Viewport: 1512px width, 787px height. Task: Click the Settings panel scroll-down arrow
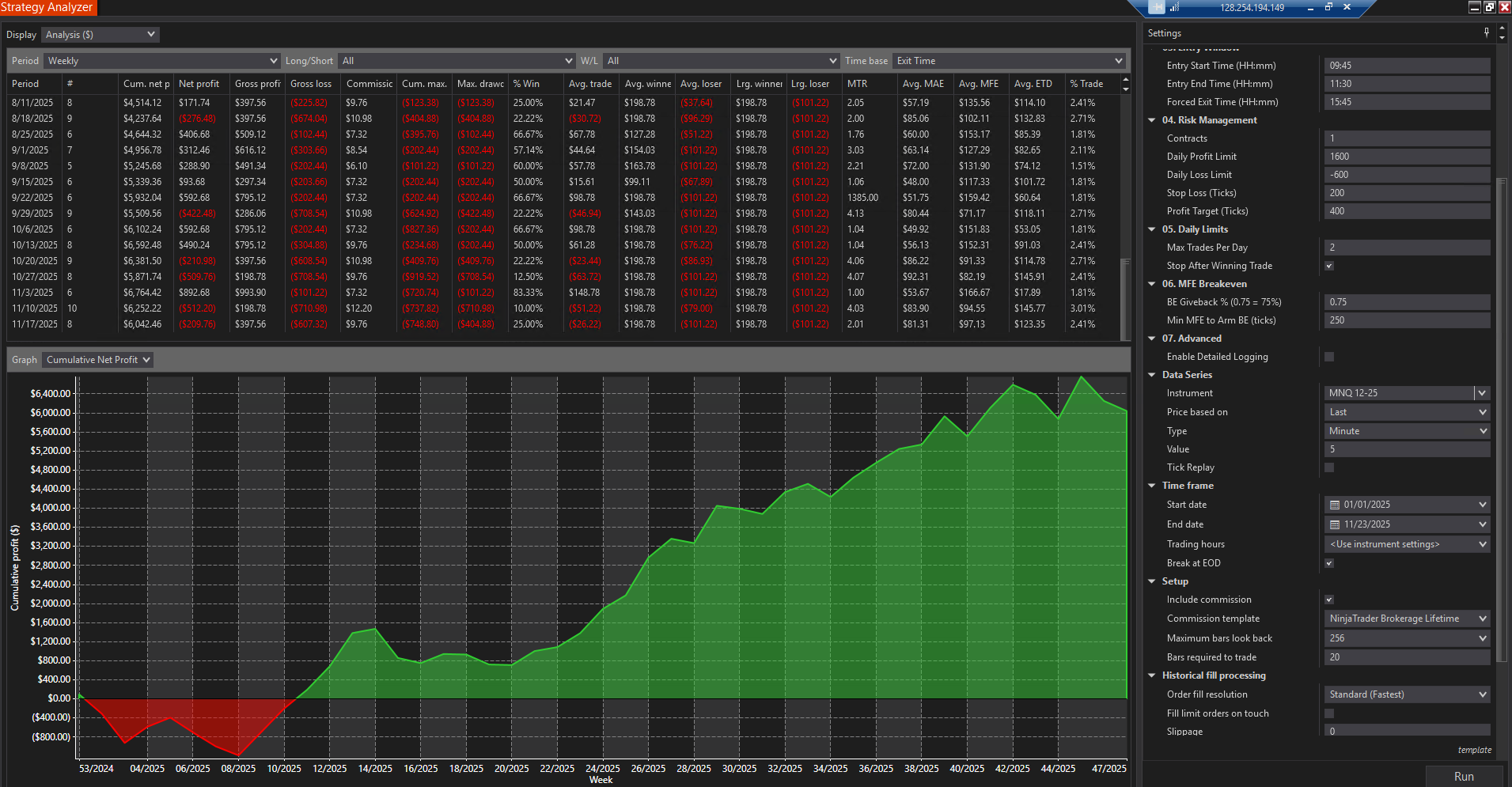[x=1502, y=37]
